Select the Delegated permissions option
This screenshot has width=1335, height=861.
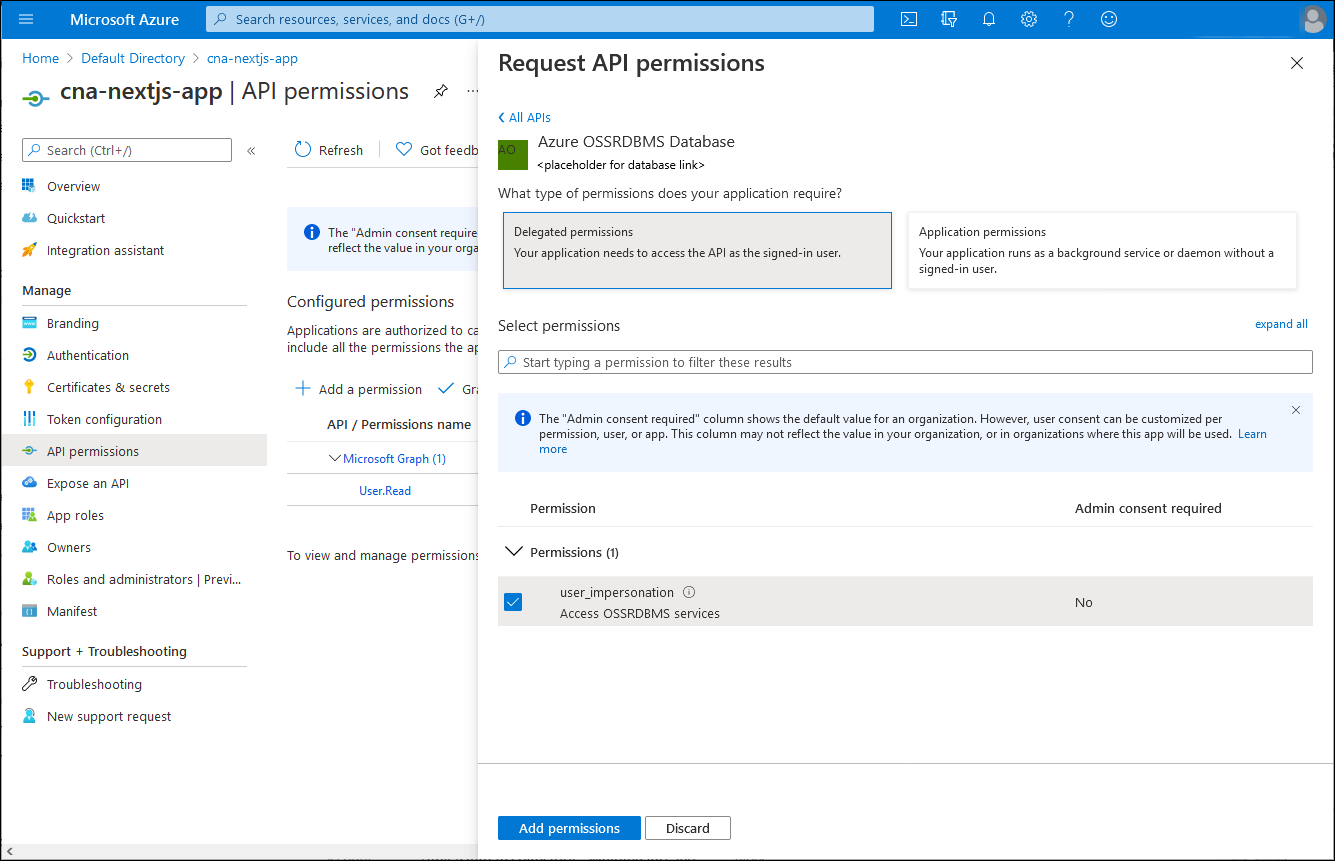pos(697,250)
